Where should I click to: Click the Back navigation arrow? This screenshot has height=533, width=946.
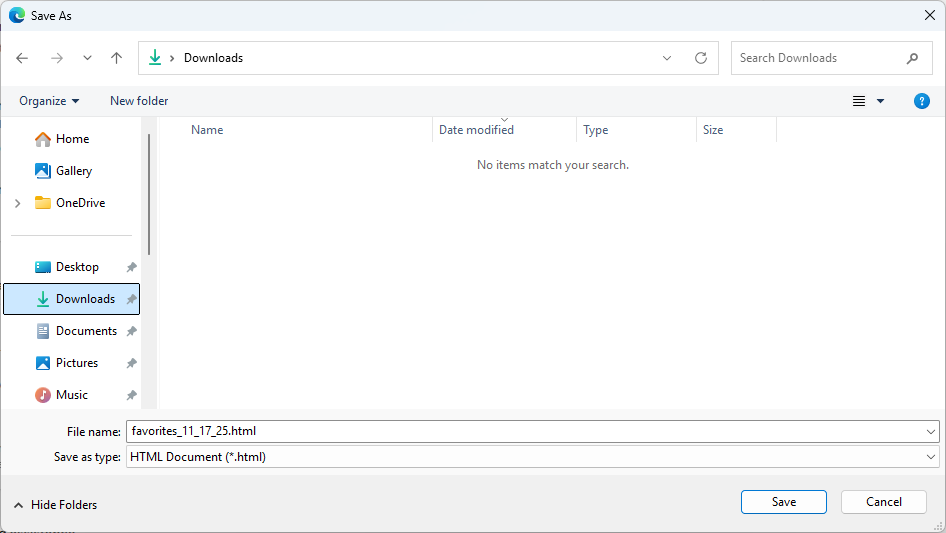22,58
